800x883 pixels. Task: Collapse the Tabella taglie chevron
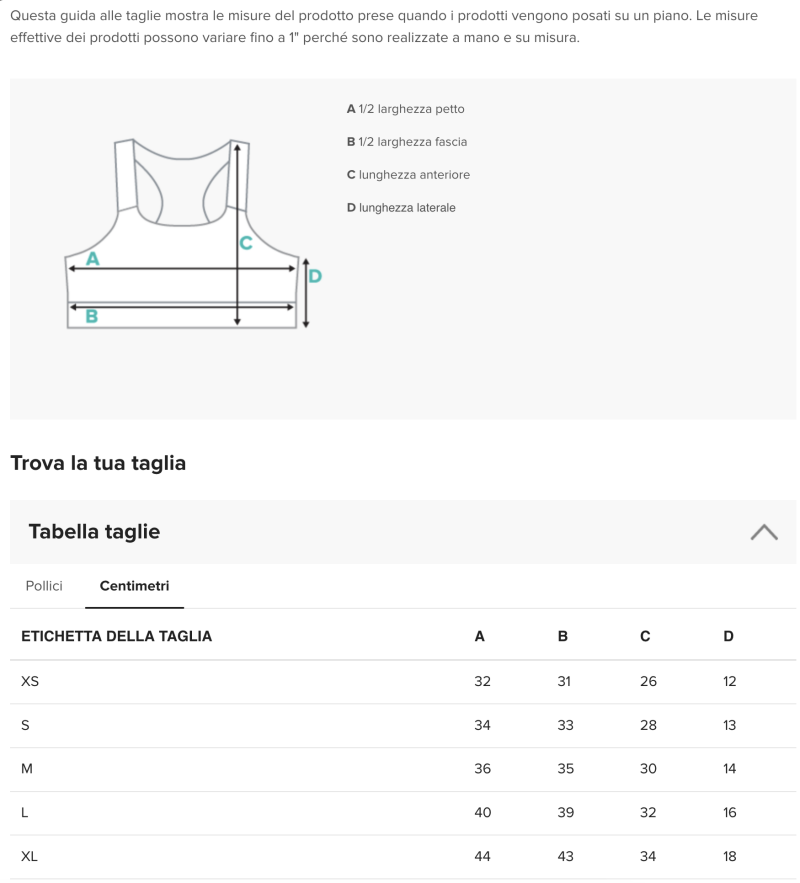point(763,532)
